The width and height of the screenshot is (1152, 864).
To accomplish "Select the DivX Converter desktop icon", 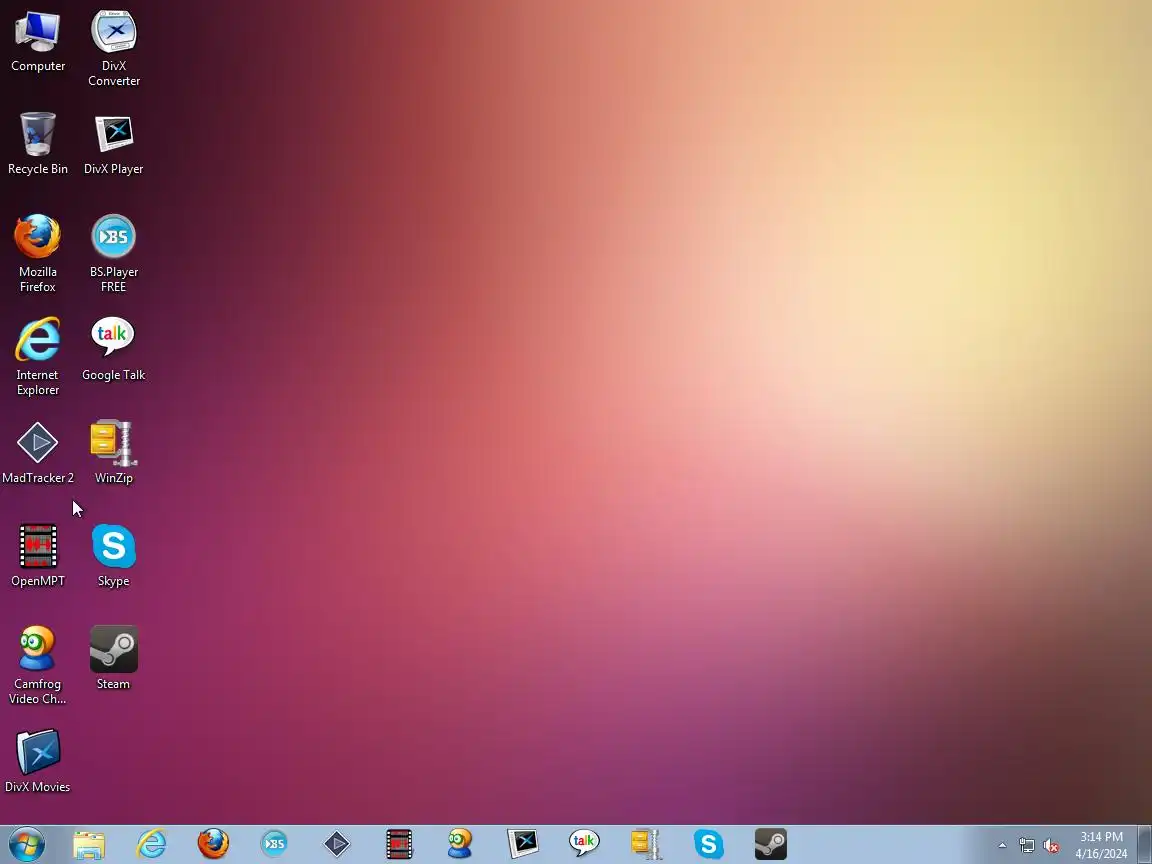I will coord(113,48).
